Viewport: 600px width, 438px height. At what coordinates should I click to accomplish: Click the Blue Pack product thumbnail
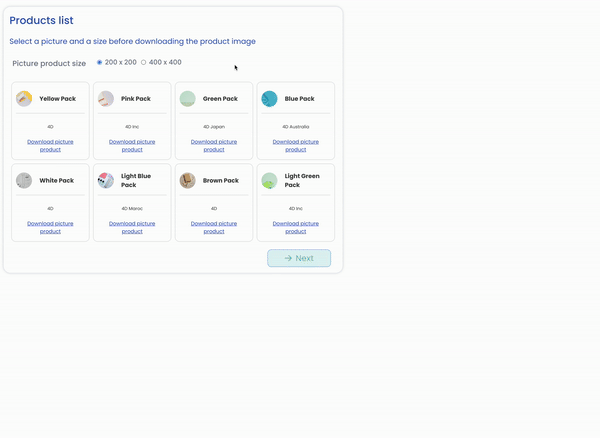(x=269, y=99)
